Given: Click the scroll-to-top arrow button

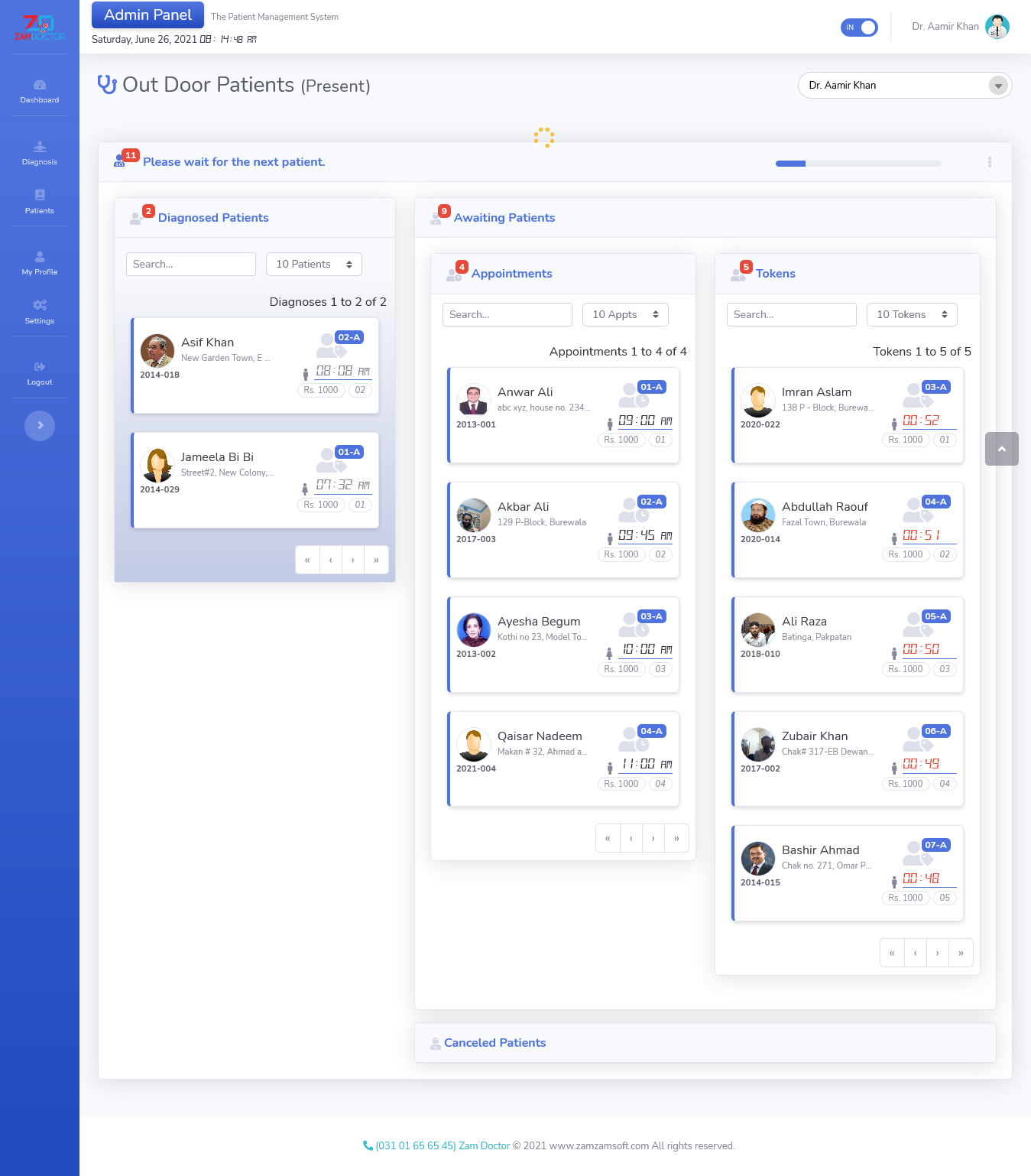Looking at the screenshot, I should [x=1002, y=449].
